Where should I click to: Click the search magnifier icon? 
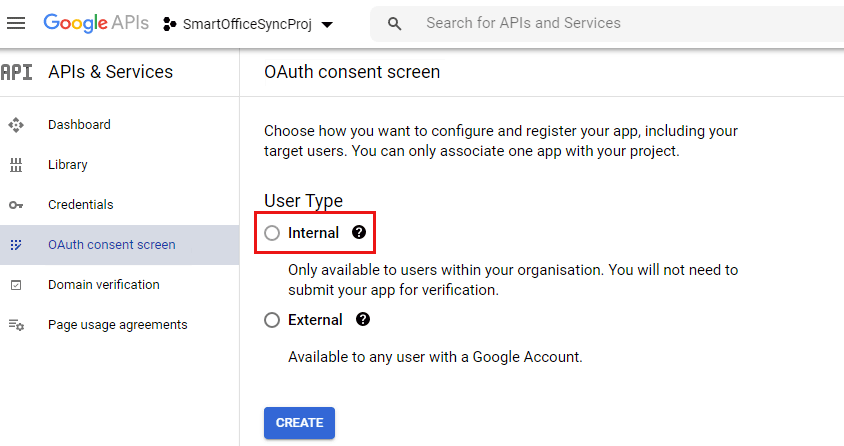click(x=395, y=24)
